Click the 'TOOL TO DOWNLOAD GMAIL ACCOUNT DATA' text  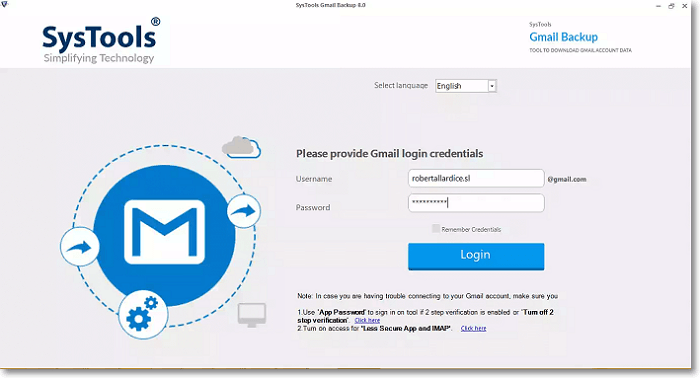point(580,50)
